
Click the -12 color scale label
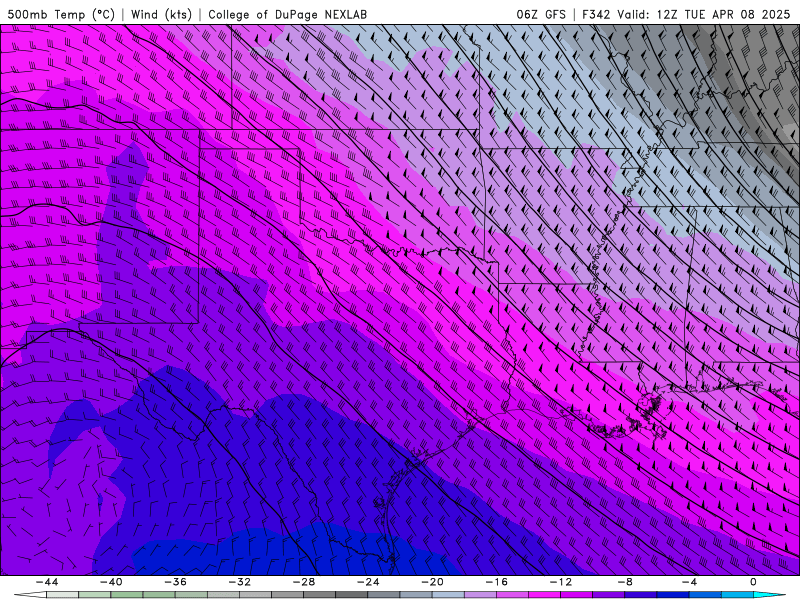point(561,582)
